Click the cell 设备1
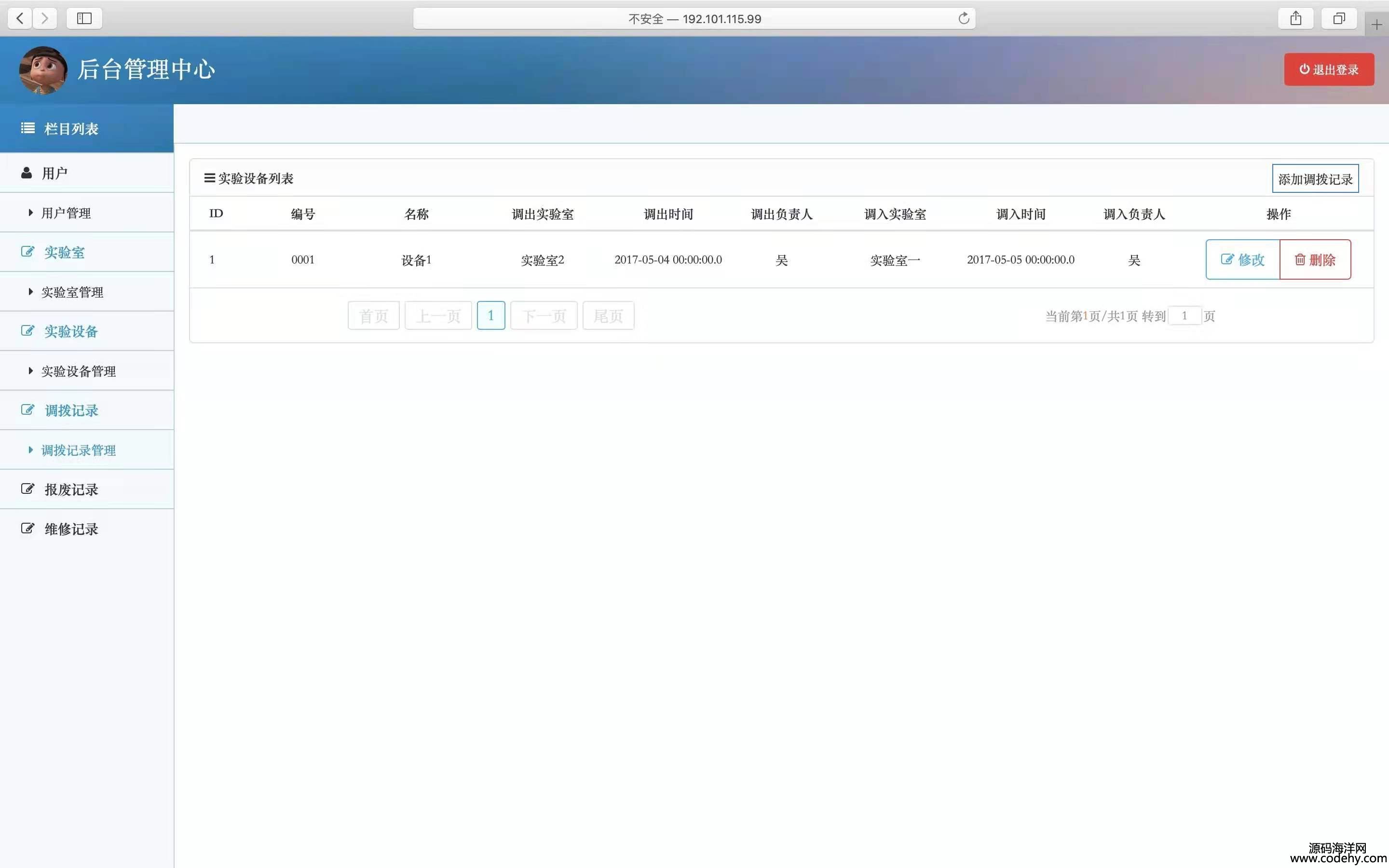Image resolution: width=1389 pixels, height=868 pixels. pos(416,260)
